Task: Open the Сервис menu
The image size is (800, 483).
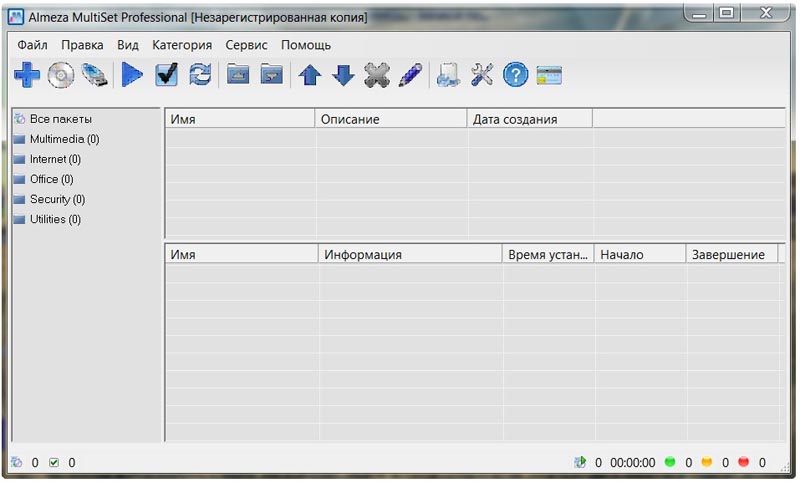Action: click(246, 45)
